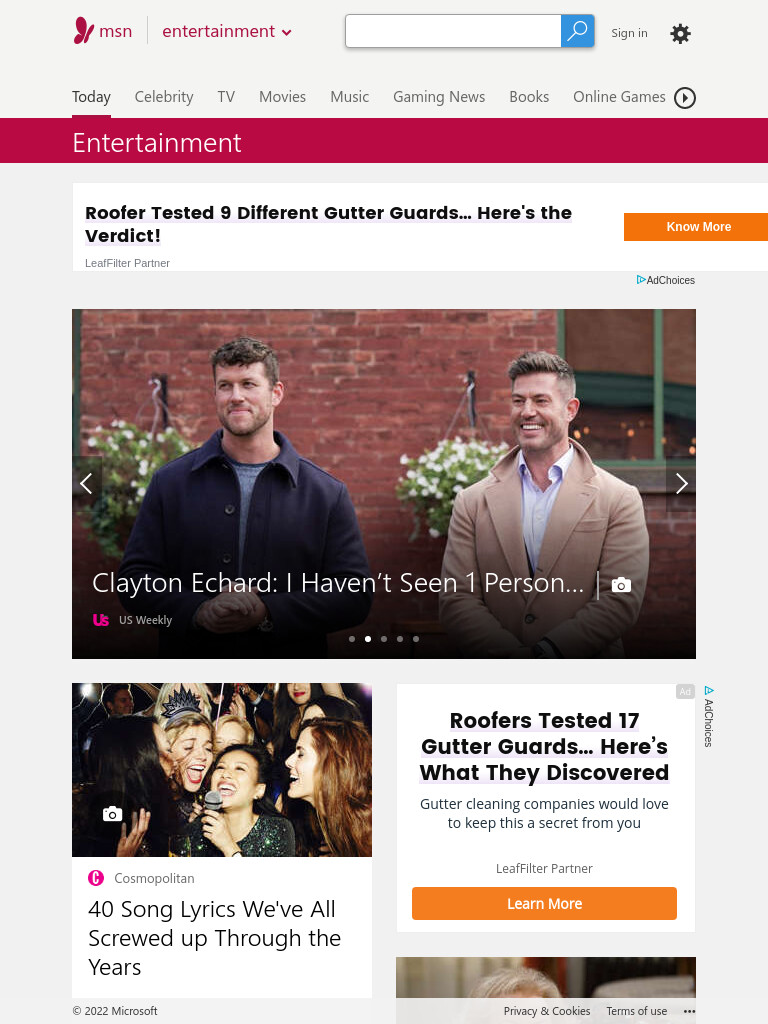This screenshot has height=1024, width=768.
Task: Switch to the Gaming News tab
Action: tap(439, 97)
